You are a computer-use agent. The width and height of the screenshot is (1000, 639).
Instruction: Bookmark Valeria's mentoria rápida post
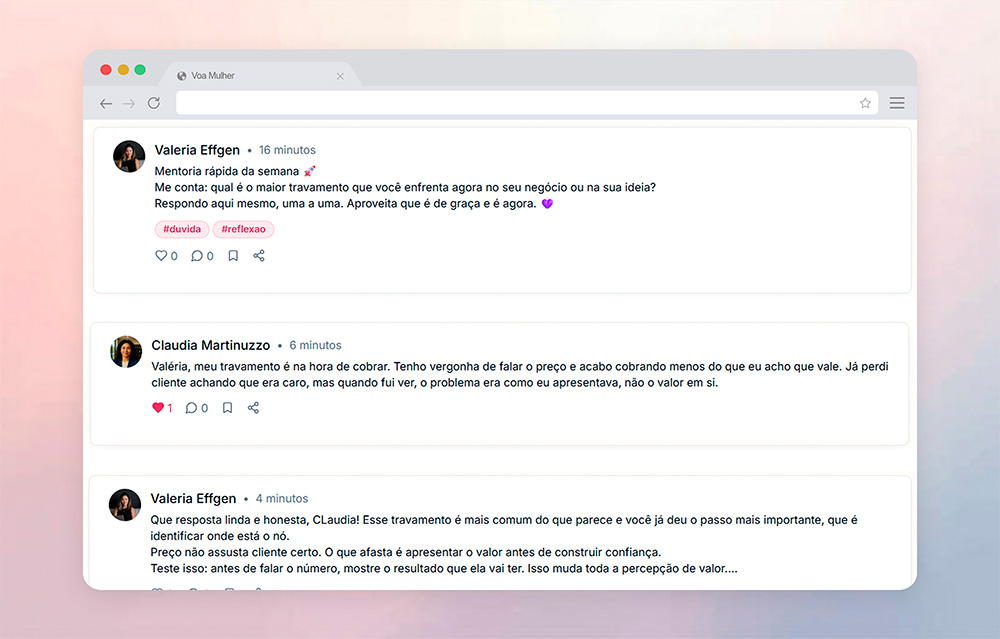233,256
